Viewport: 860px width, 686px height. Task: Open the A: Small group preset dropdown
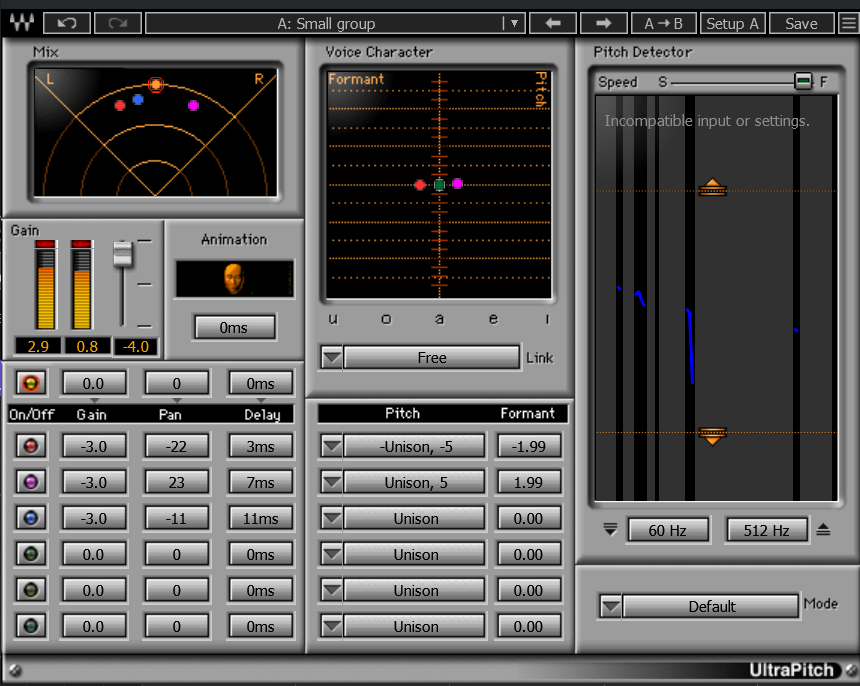(x=514, y=24)
